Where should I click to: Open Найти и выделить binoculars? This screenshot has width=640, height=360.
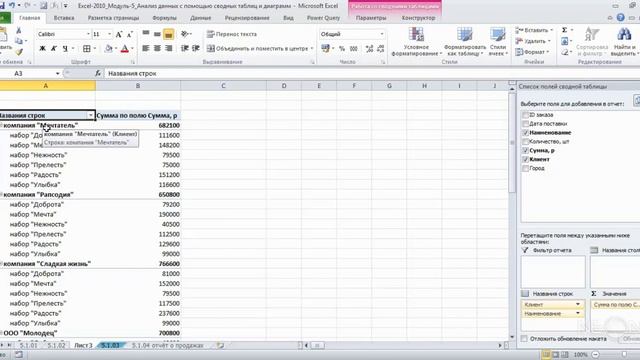[624, 42]
